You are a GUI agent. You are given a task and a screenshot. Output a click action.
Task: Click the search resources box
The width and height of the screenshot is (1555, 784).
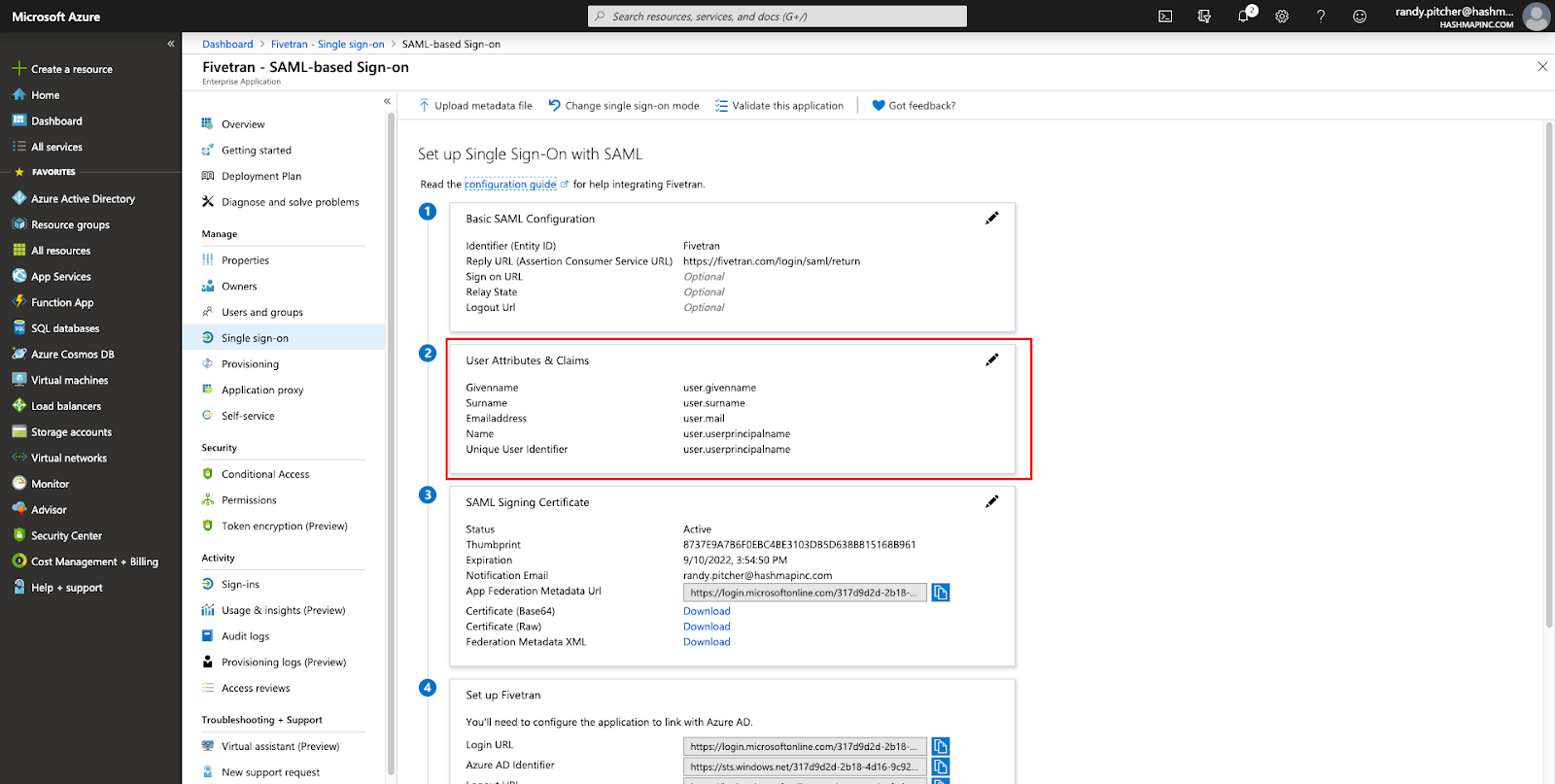tap(777, 17)
